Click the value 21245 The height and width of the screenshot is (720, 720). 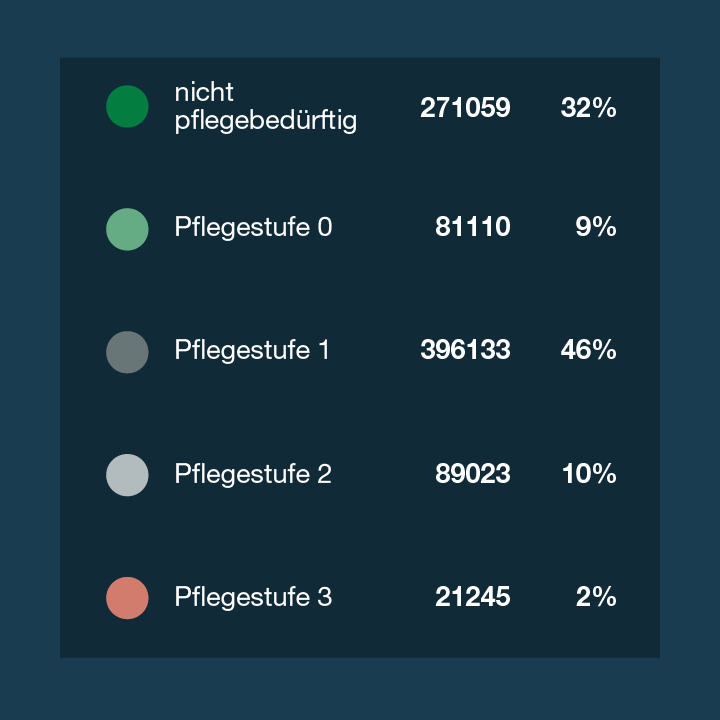(472, 596)
